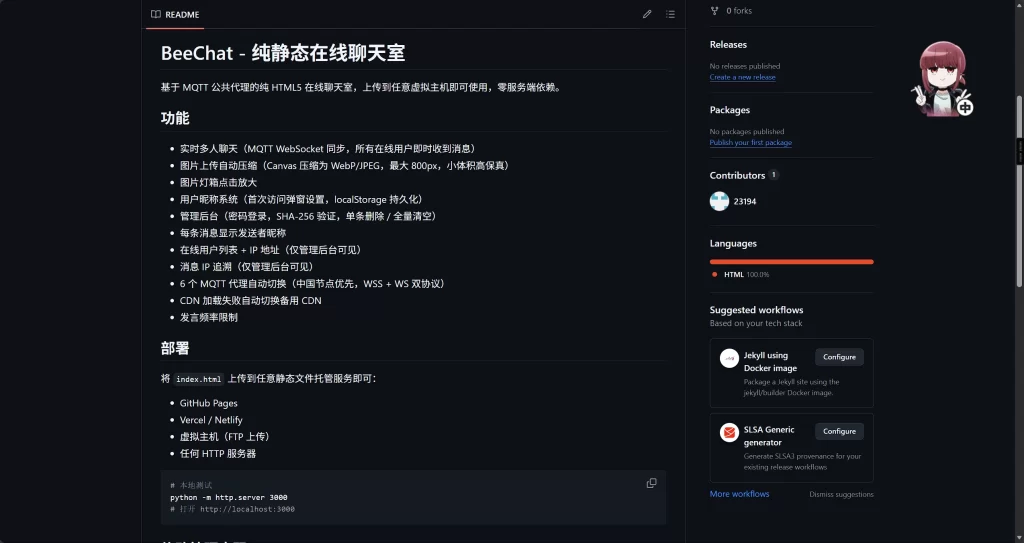Click the Languages heading
This screenshot has width=1024, height=543.
(x=733, y=243)
